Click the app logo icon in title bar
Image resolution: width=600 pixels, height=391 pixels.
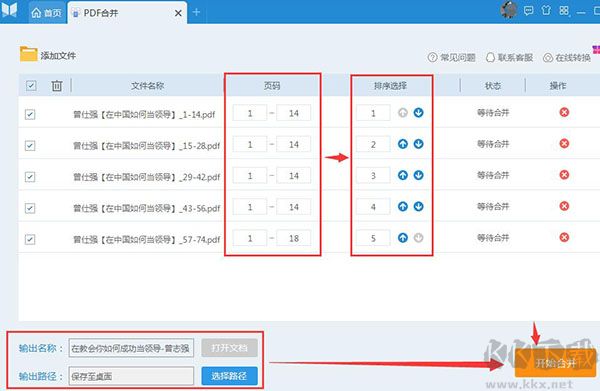coord(9,10)
